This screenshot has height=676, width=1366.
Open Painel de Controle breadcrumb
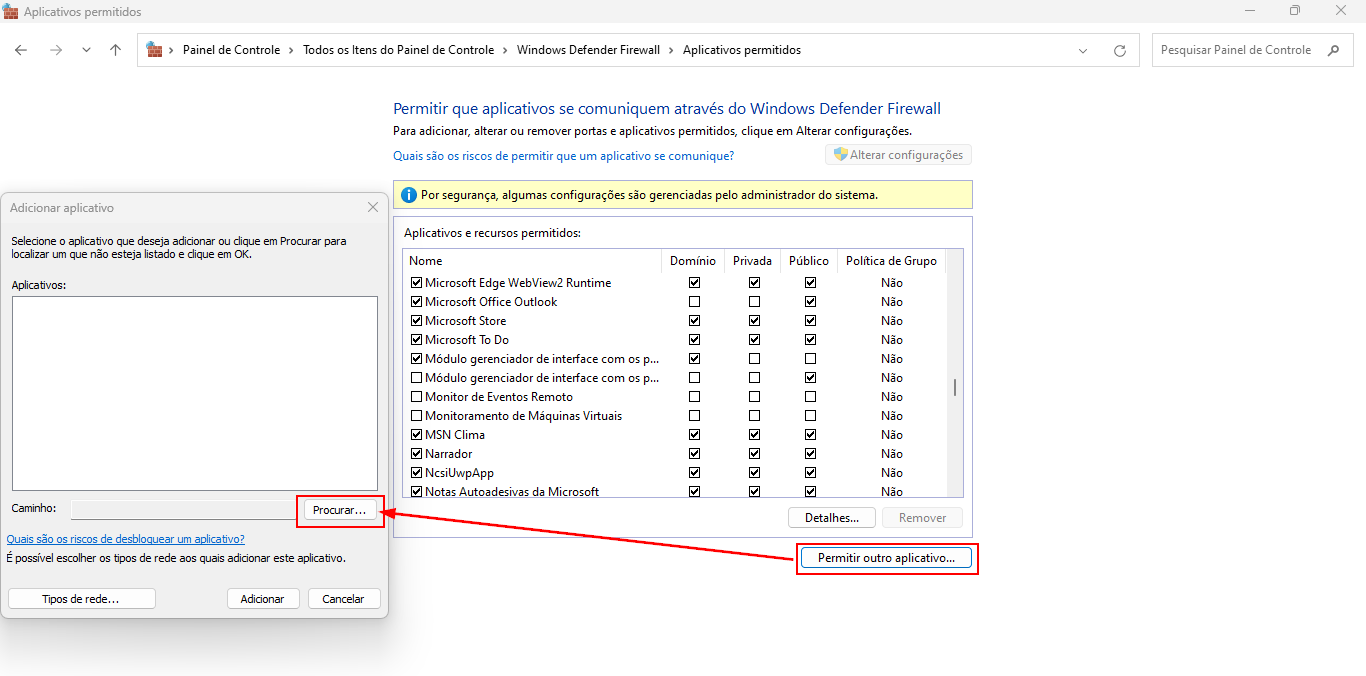click(x=231, y=50)
